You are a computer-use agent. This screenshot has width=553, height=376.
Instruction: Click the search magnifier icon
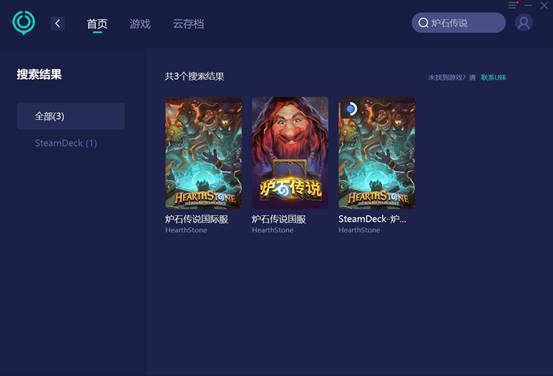pyautogui.click(x=423, y=23)
